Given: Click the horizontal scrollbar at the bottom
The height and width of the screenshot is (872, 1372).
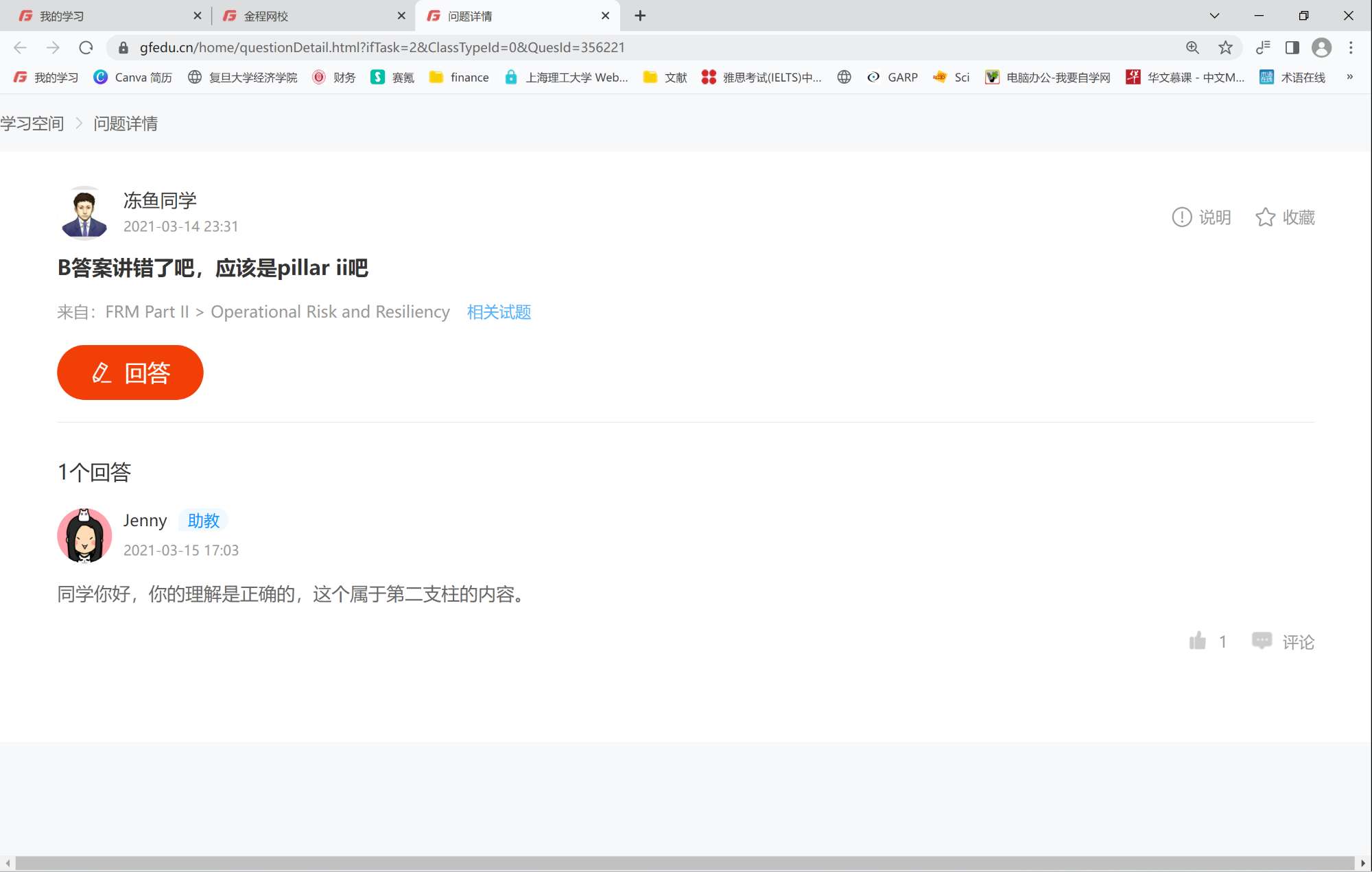Looking at the screenshot, I should pos(685,863).
